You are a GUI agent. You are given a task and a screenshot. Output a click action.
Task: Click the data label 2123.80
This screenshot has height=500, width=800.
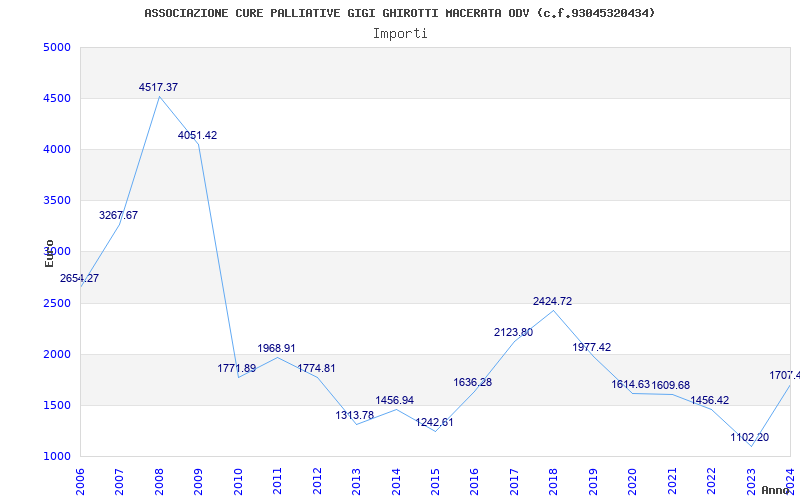click(x=513, y=333)
